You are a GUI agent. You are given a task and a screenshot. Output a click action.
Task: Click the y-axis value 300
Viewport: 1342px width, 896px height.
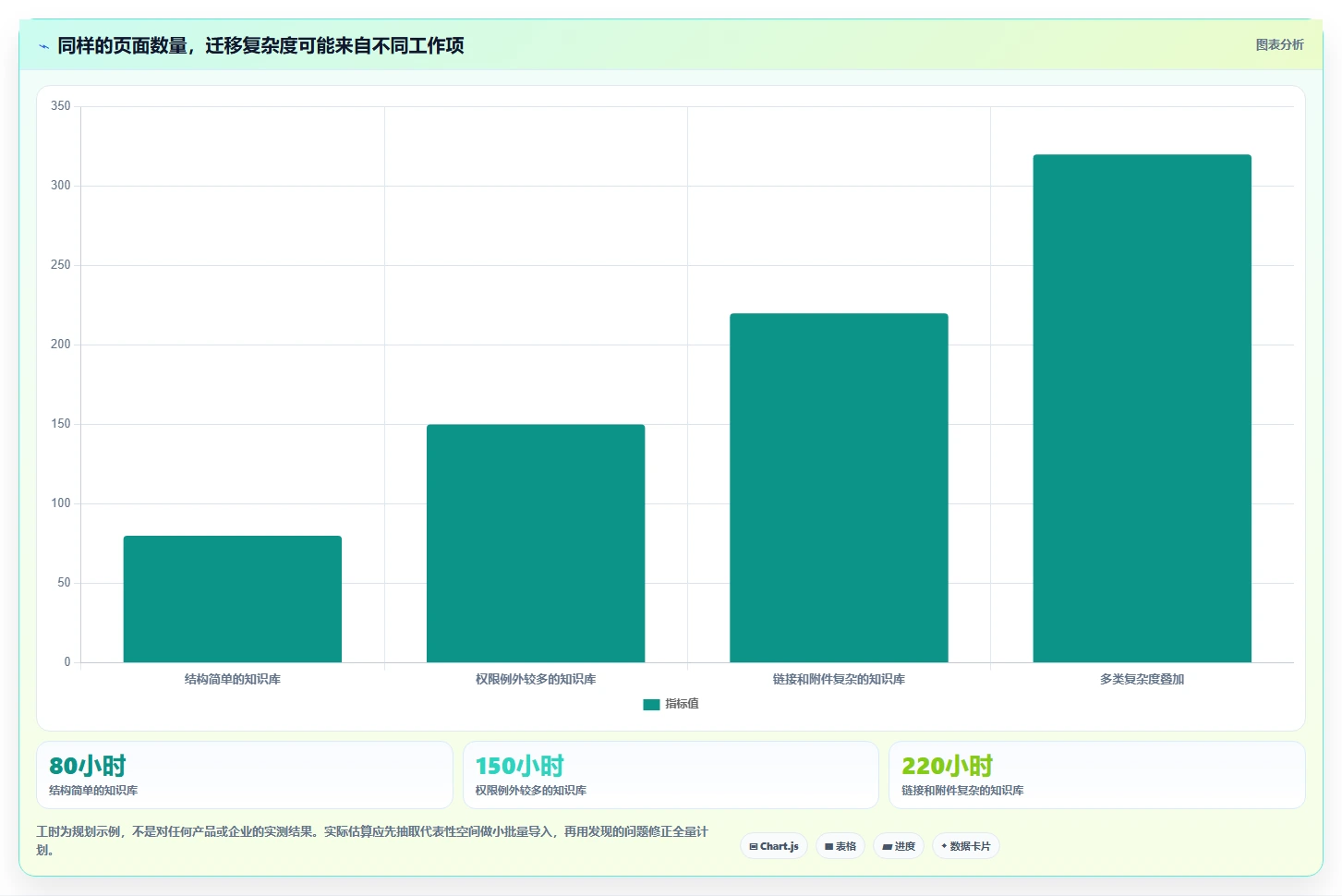click(61, 186)
